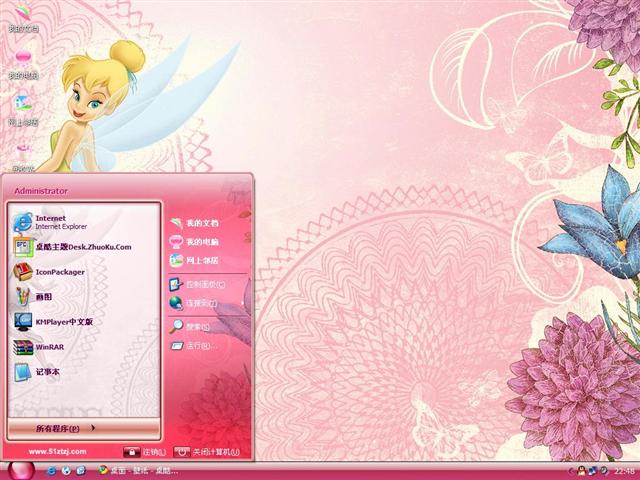
Task: Open 搜索 Search from Start menu
Action: [x=190, y=327]
